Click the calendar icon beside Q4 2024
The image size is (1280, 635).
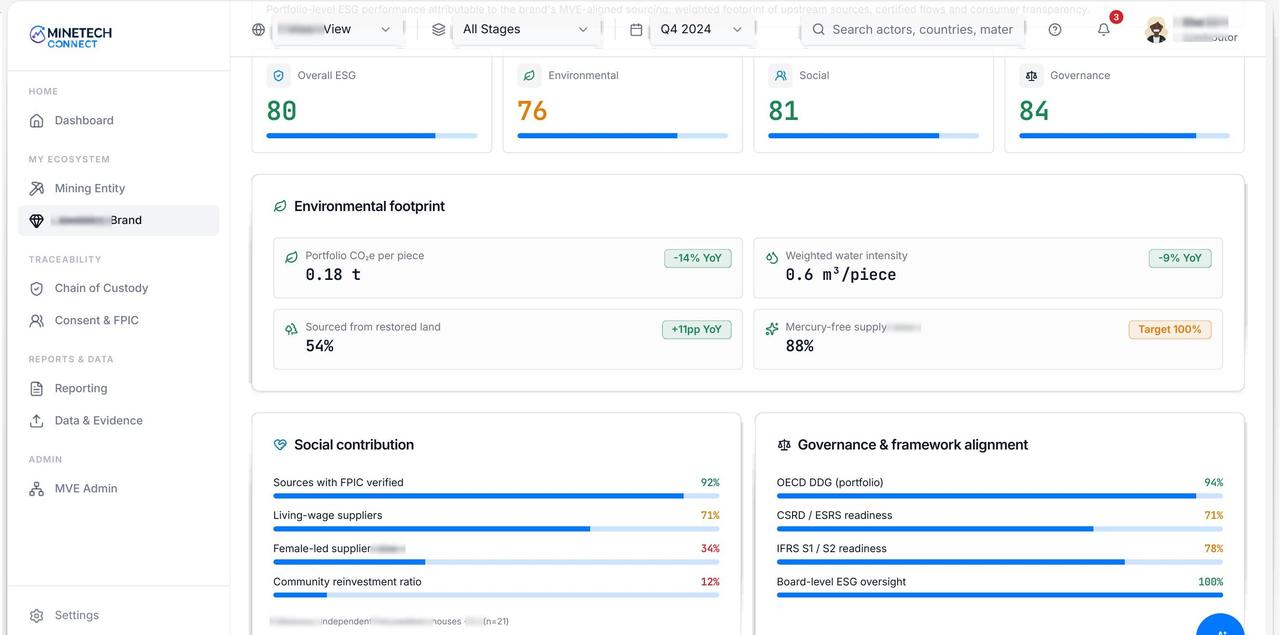[636, 29]
